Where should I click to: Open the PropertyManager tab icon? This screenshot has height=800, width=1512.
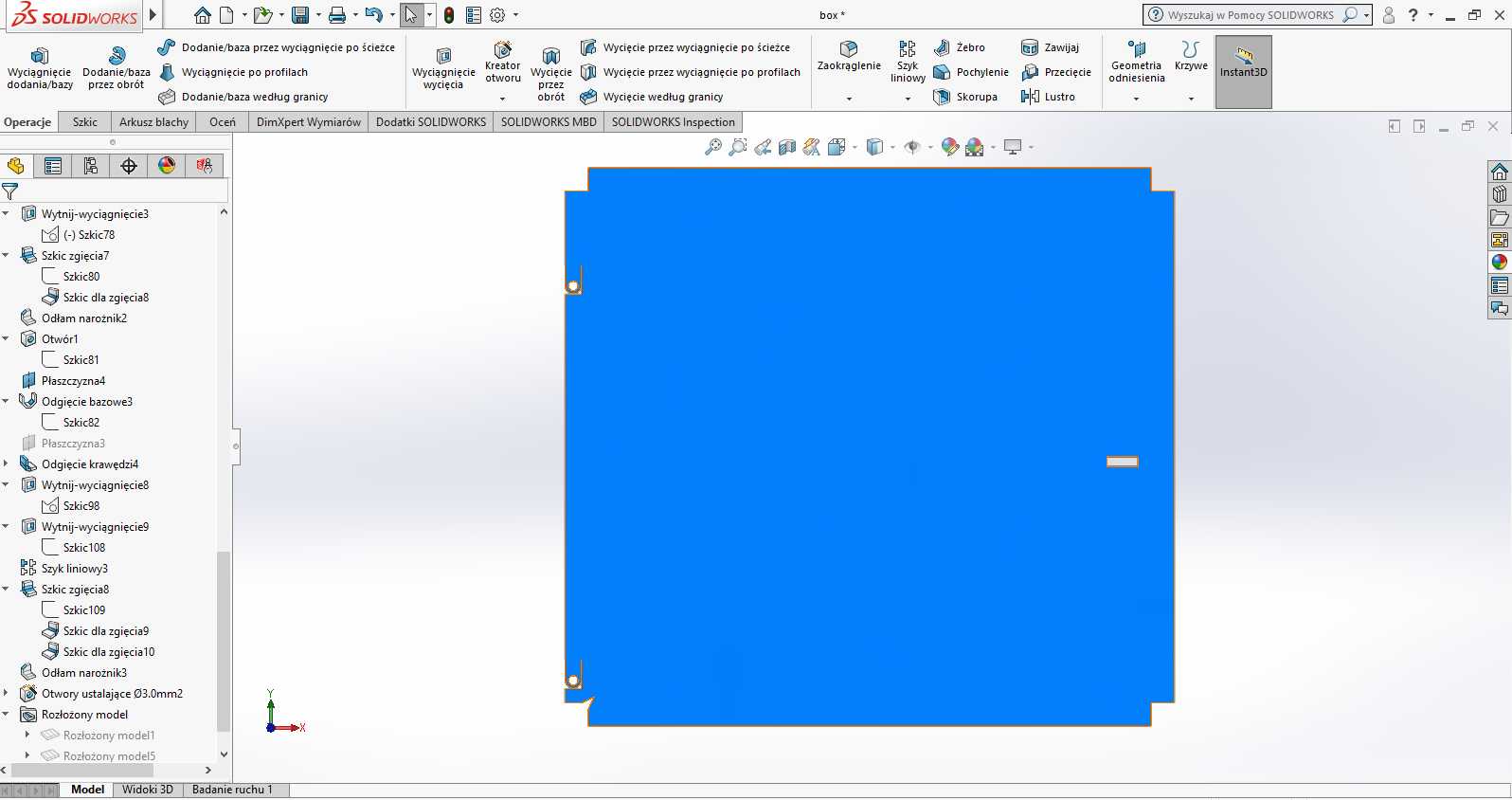(53, 166)
